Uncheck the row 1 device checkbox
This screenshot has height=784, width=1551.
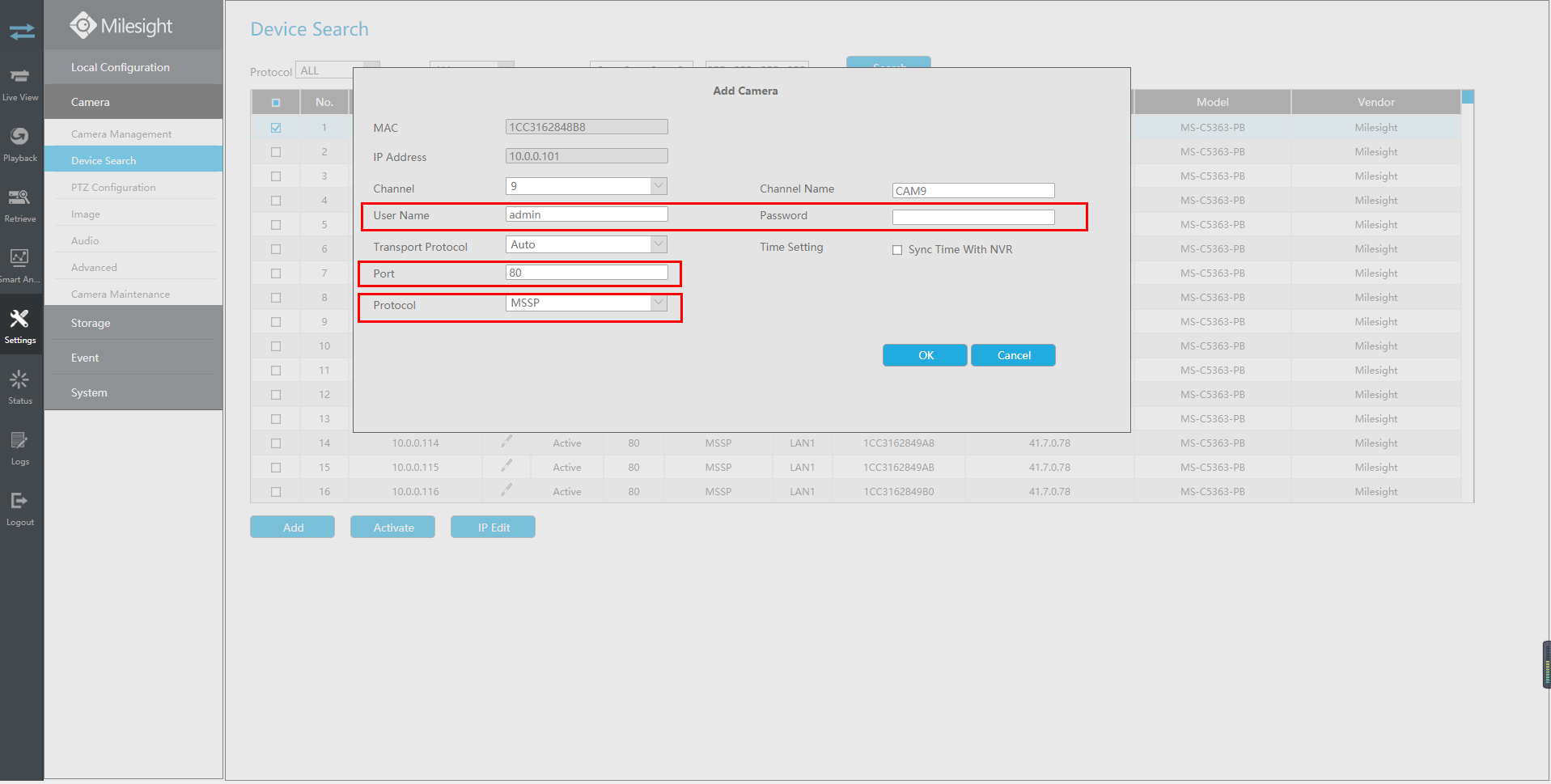(x=276, y=128)
